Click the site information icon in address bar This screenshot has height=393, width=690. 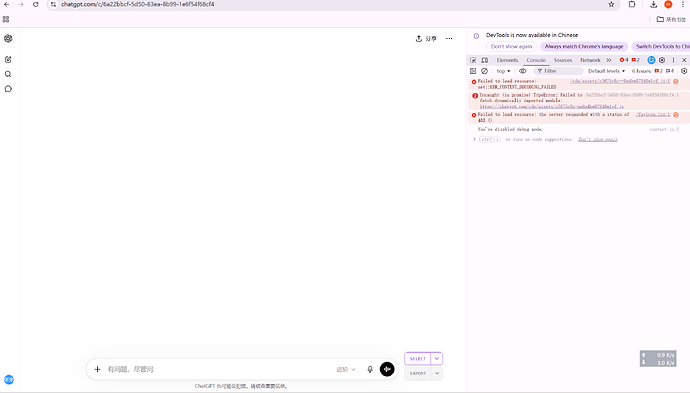point(53,4)
